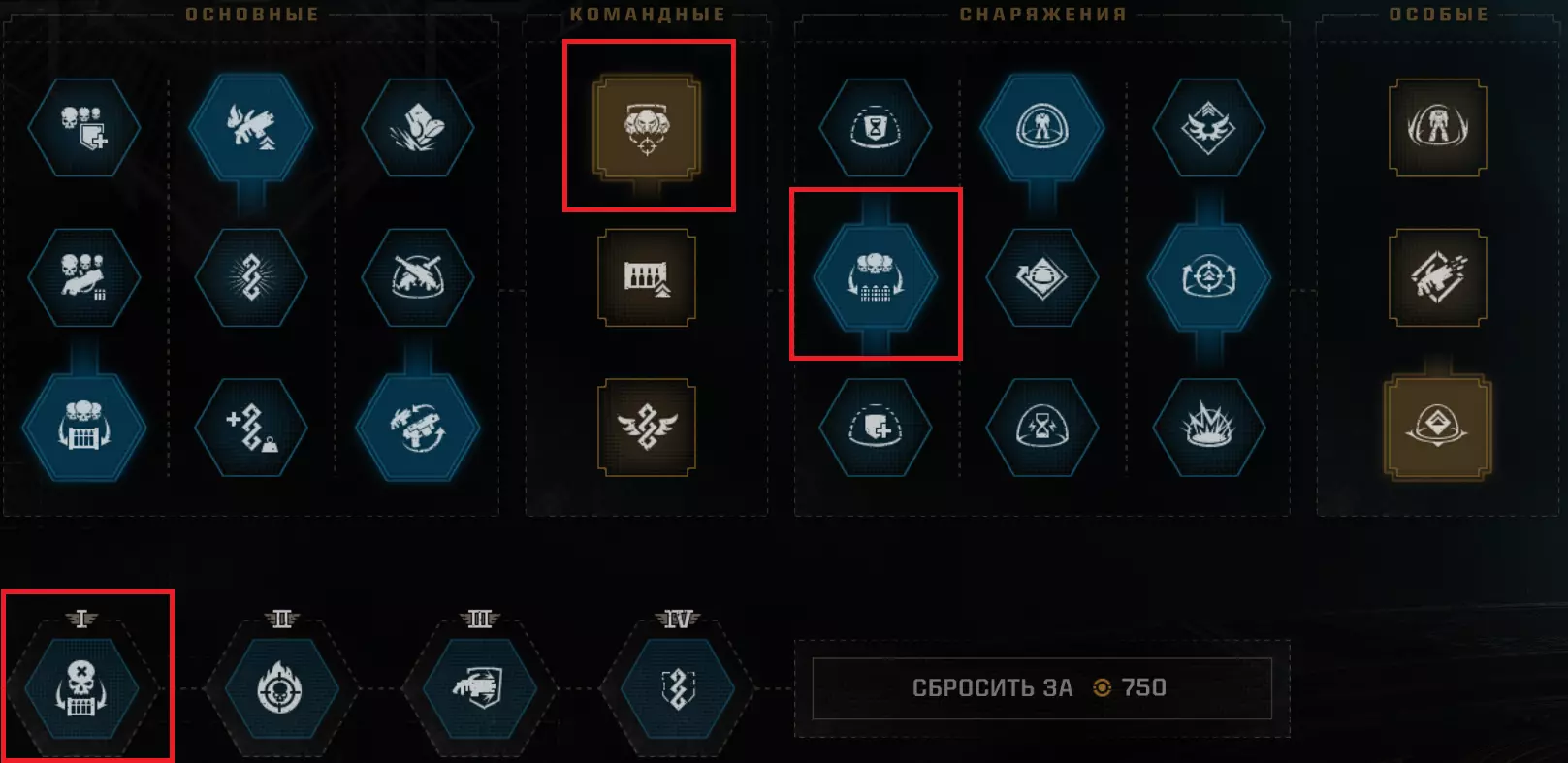
Task: Select the boot kick perk in Основные
Action: tap(418, 127)
